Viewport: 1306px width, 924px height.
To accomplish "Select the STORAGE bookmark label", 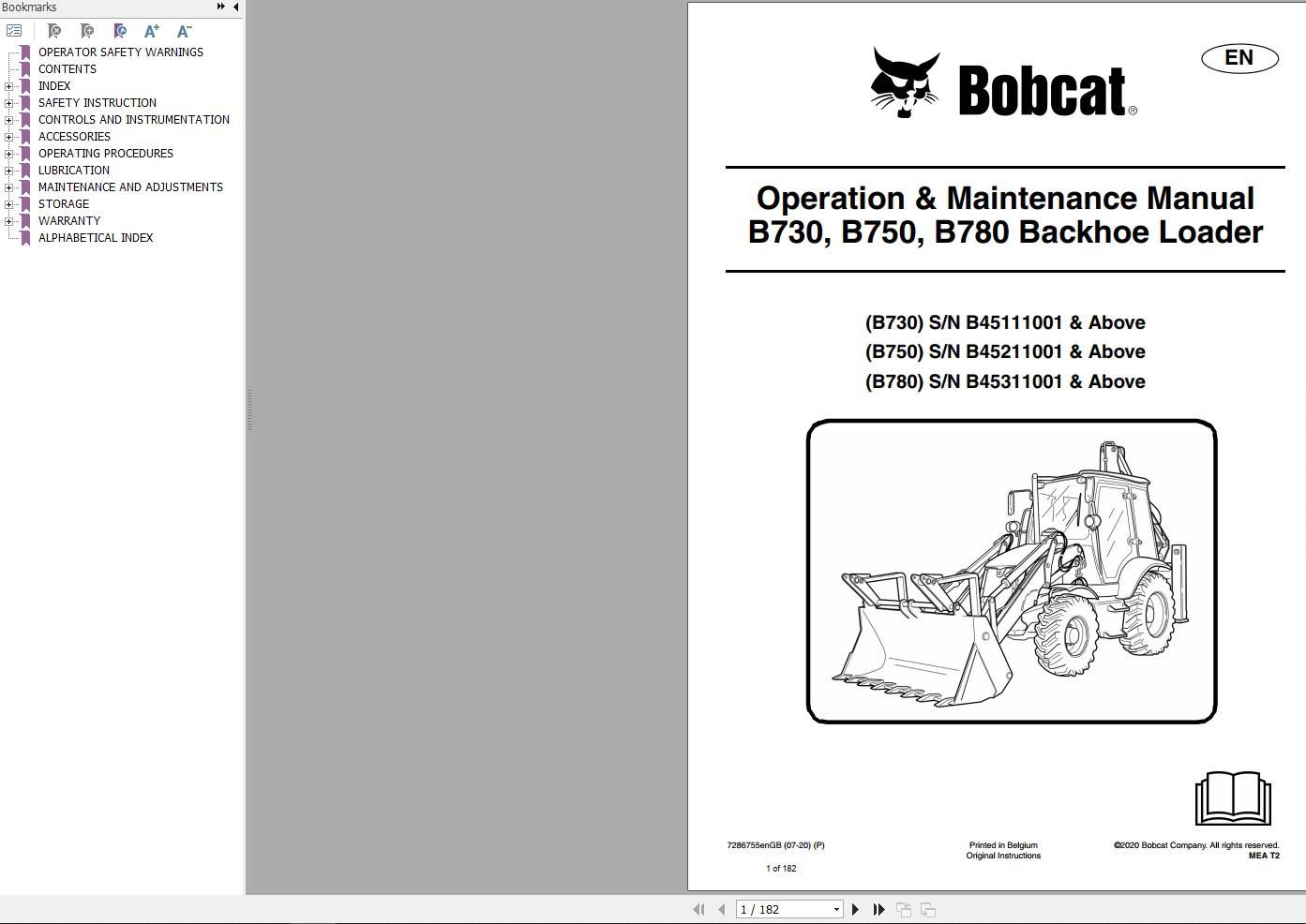I will 64,204.
